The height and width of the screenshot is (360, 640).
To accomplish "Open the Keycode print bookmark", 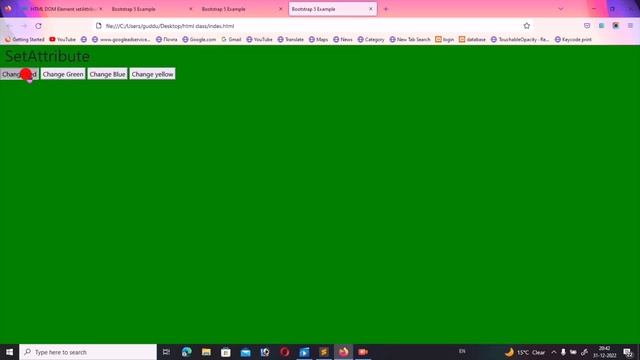I will pyautogui.click(x=573, y=40).
